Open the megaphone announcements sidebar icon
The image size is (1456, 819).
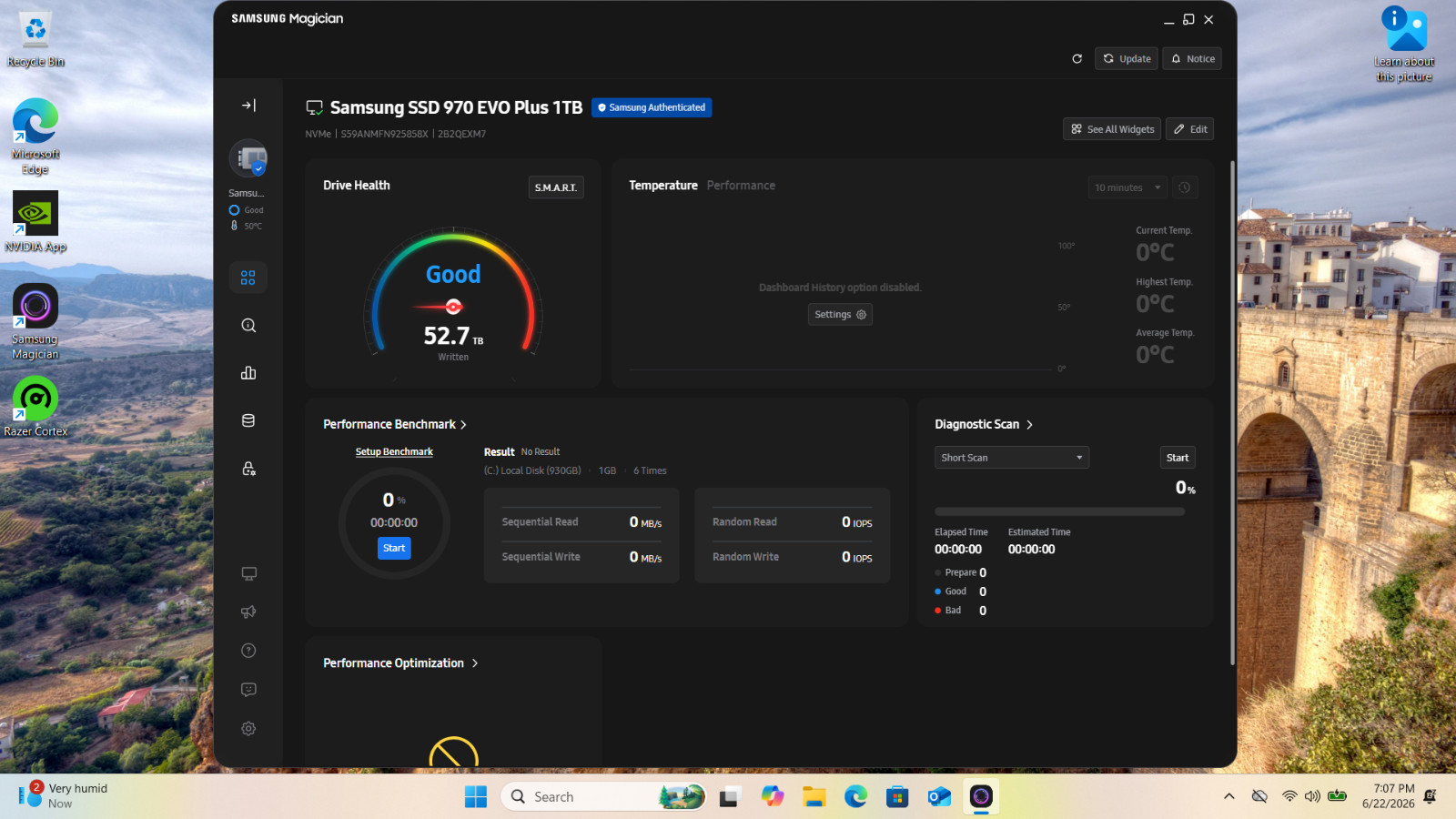pyautogui.click(x=248, y=612)
